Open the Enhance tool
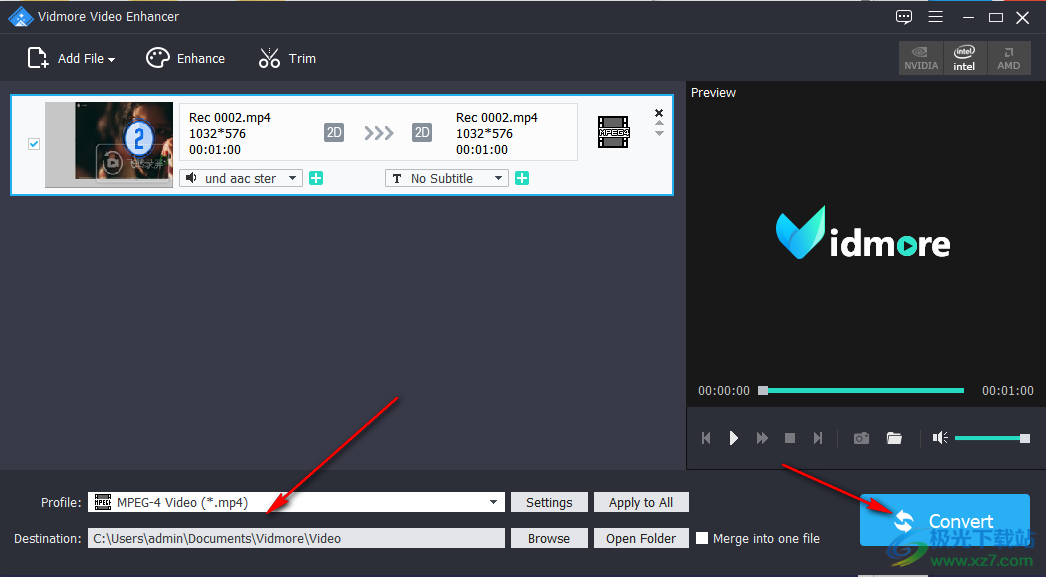The height and width of the screenshot is (577, 1046). pyautogui.click(x=185, y=59)
